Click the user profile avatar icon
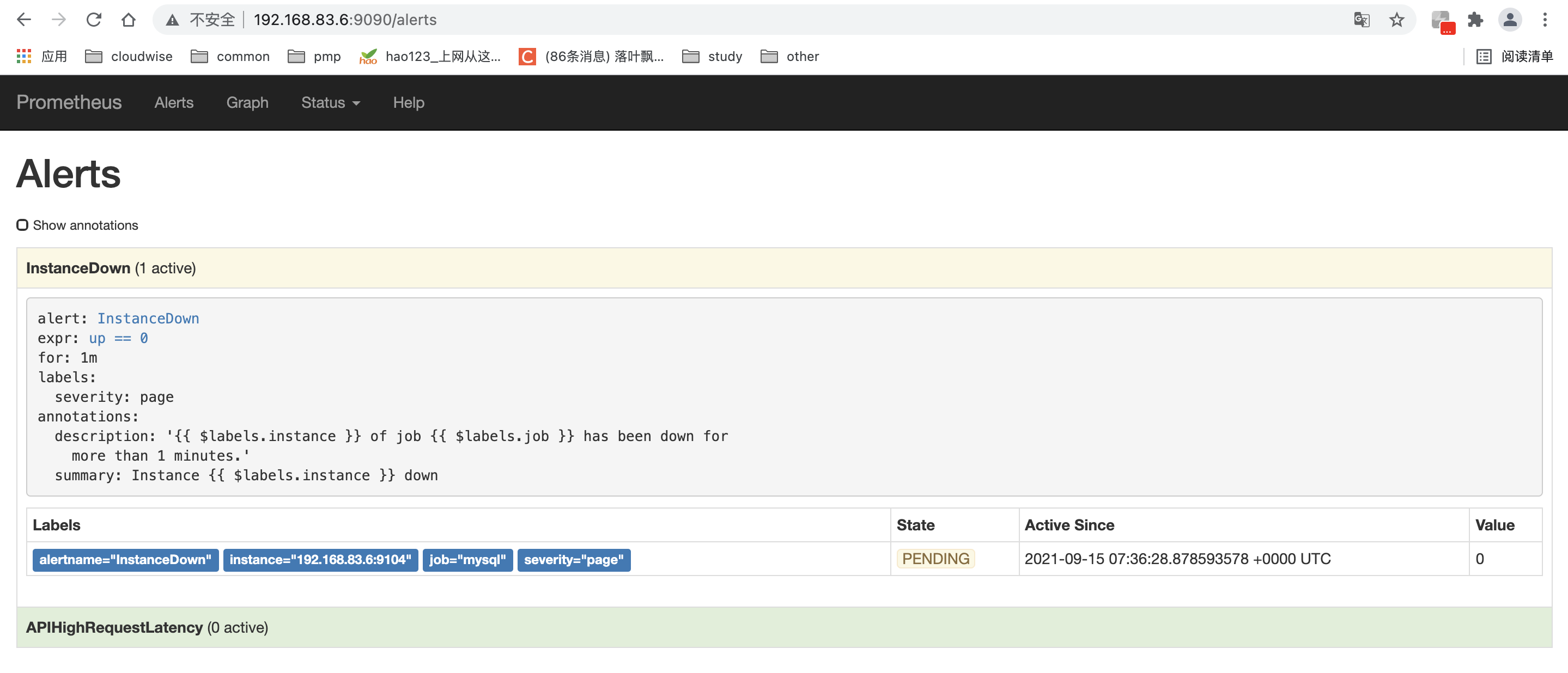This screenshot has height=673, width=1568. 1510,20
